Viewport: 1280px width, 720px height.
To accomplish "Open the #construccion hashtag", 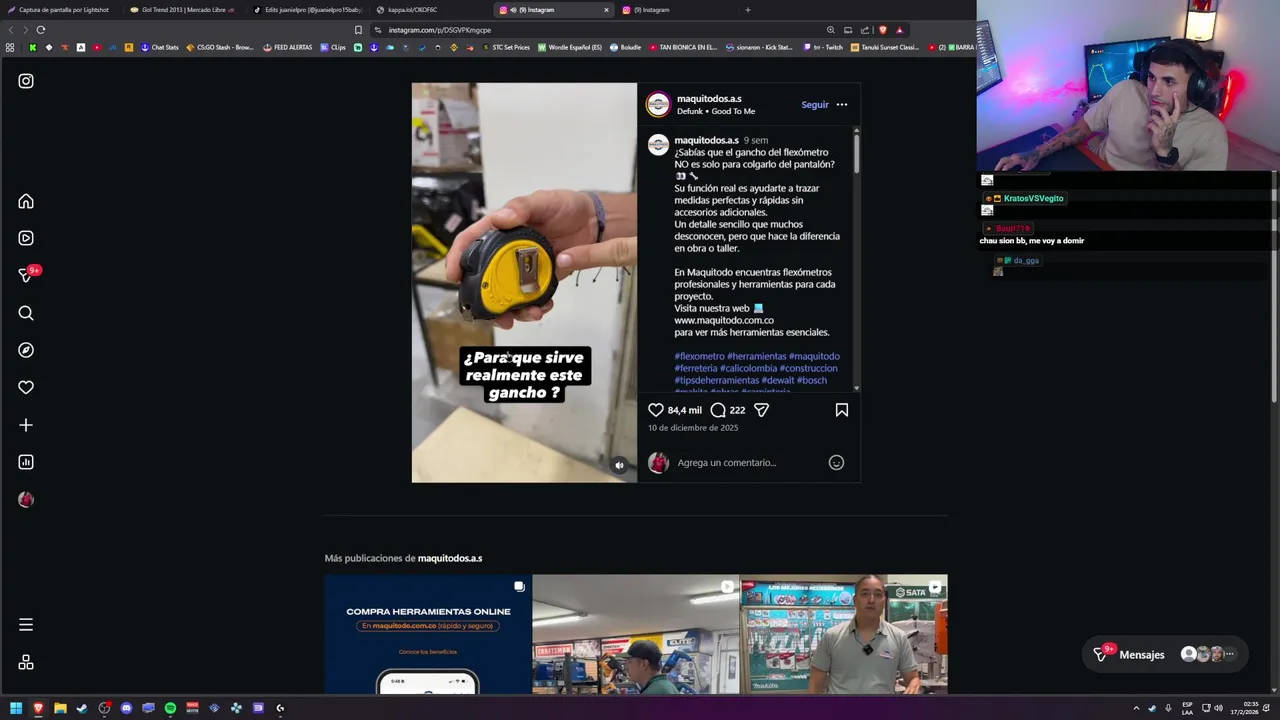I will tap(808, 368).
